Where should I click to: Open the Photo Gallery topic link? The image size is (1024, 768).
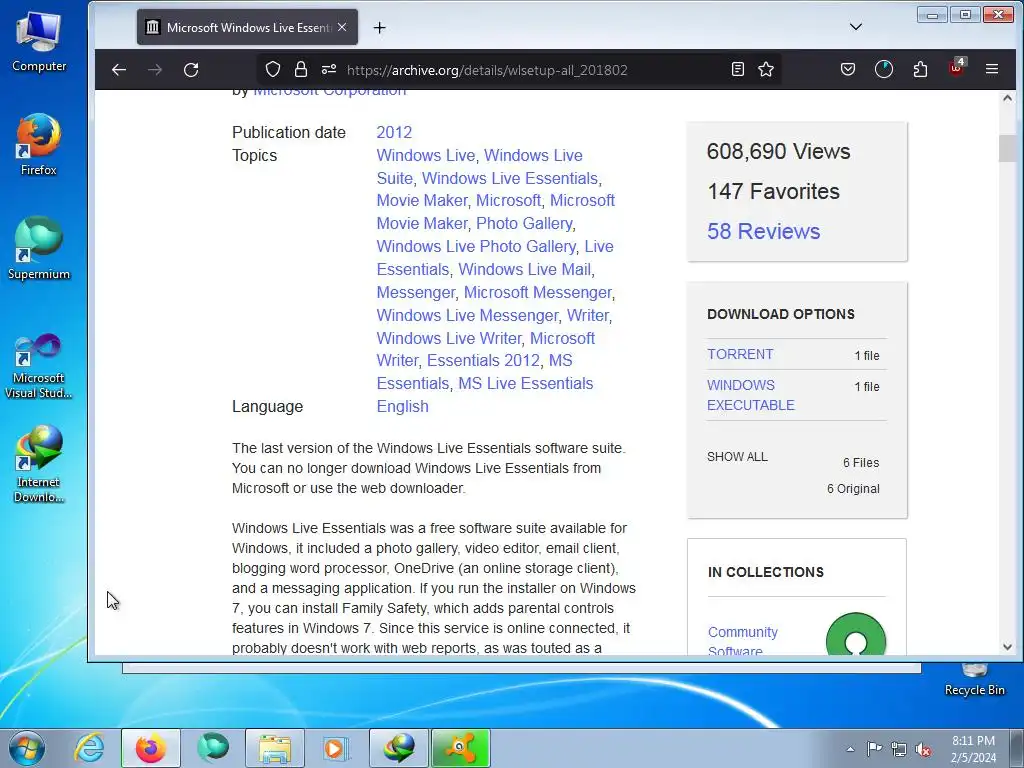(524, 223)
